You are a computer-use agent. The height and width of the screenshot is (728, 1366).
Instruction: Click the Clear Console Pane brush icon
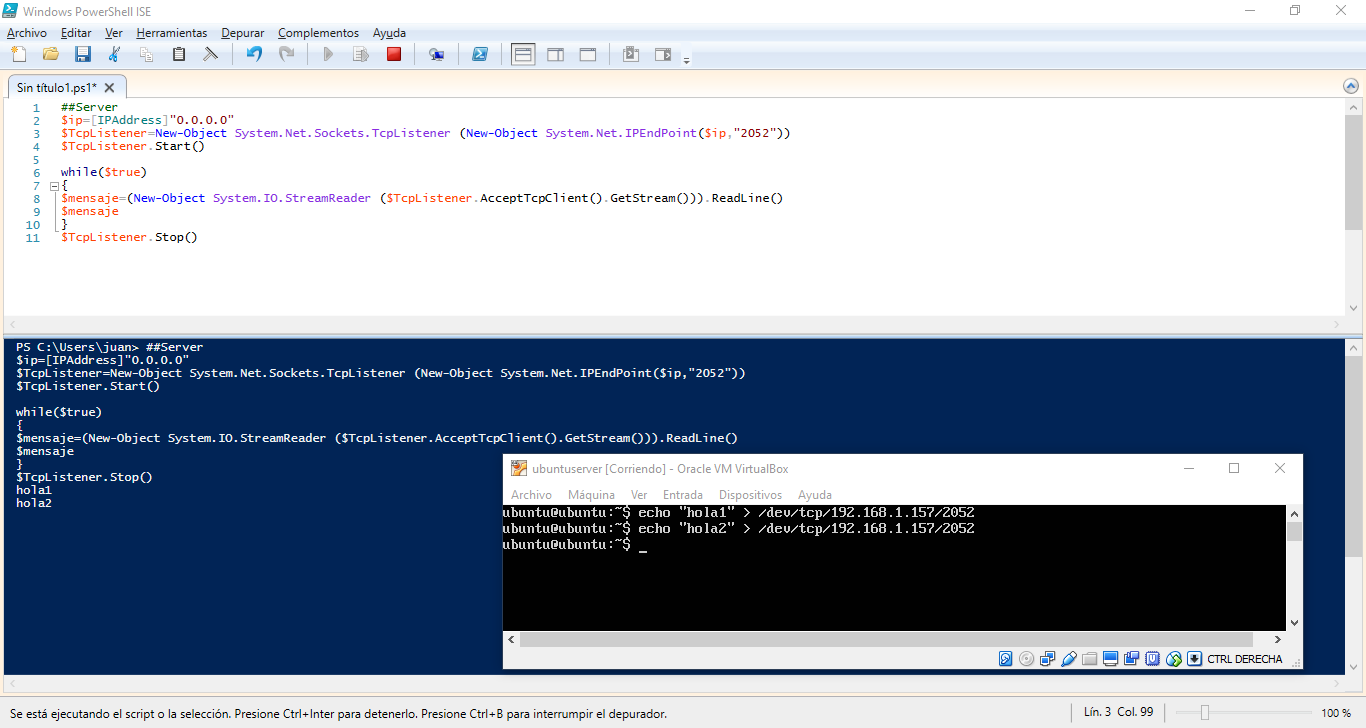[x=211, y=54]
